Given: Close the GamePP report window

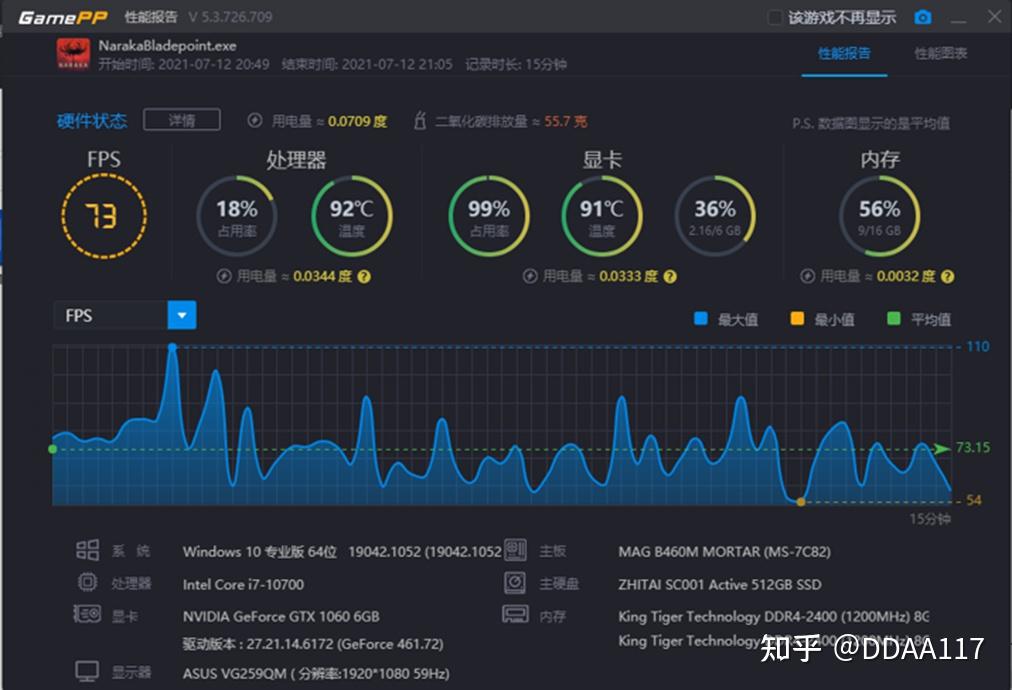Looking at the screenshot, I should click(x=995, y=16).
